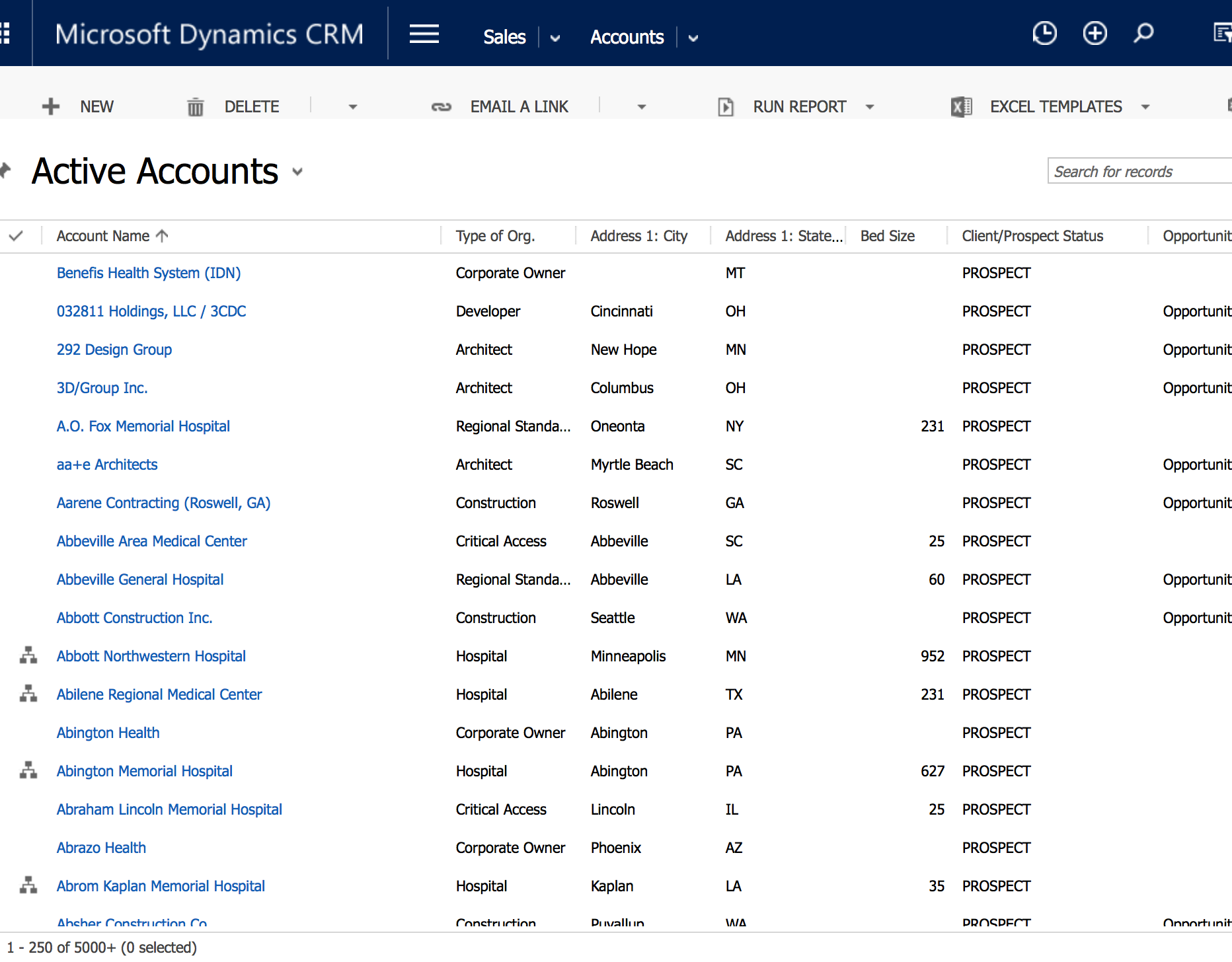Expand the Excel Templates dropdown arrow
The image size is (1232, 962).
(1145, 107)
